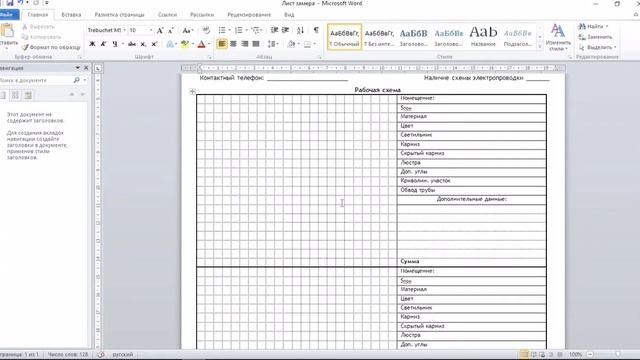Open Font dialog launcher (Шрифт)
Image resolution: width=640 pixels, height=360 pixels.
pos(209,57)
